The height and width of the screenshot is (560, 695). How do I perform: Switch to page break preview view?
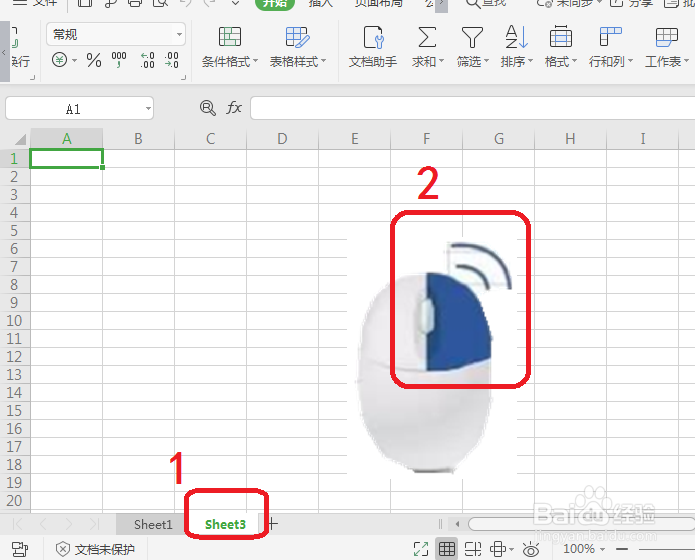pos(473,549)
